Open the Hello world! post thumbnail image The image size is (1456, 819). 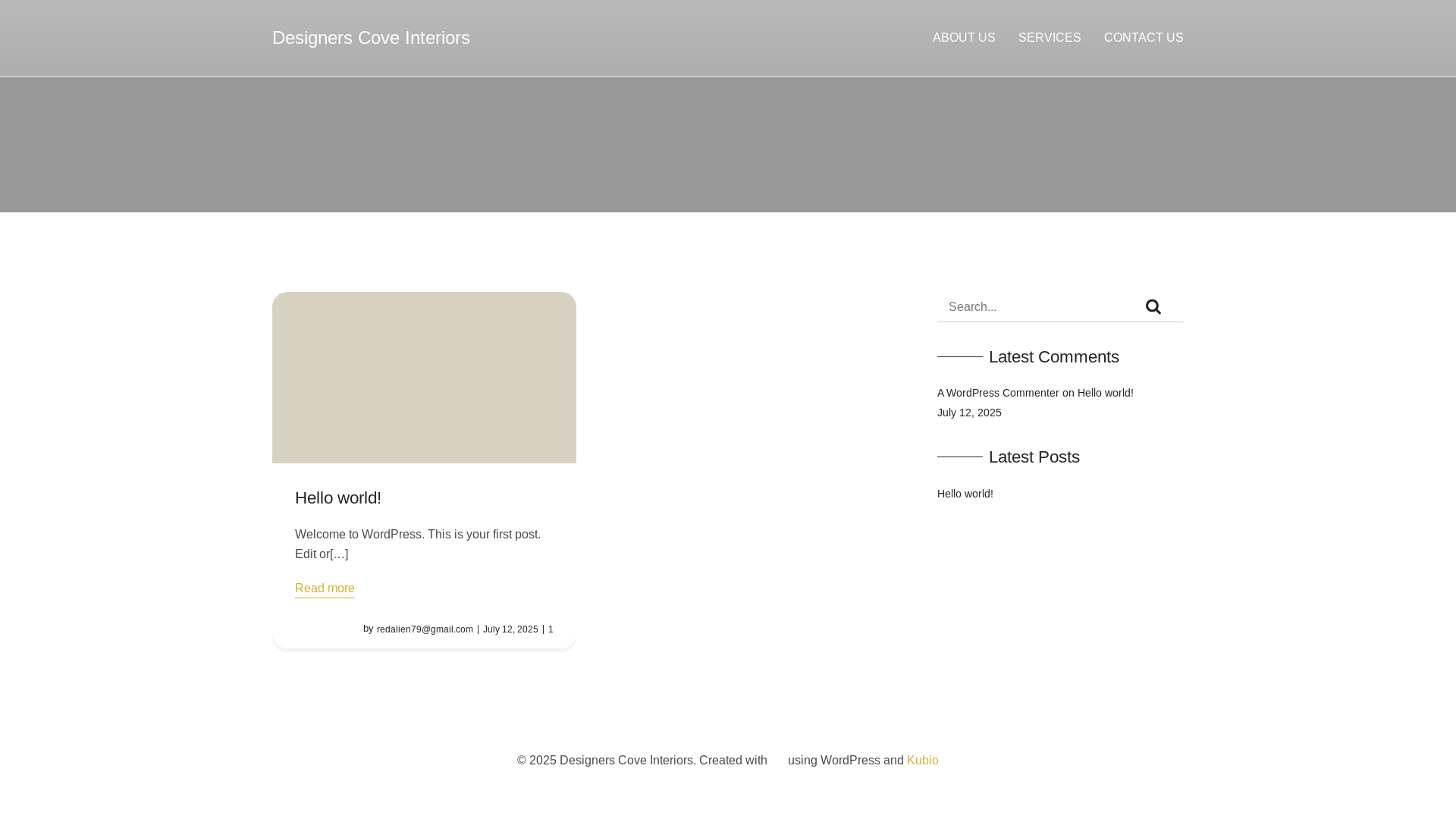(x=424, y=378)
